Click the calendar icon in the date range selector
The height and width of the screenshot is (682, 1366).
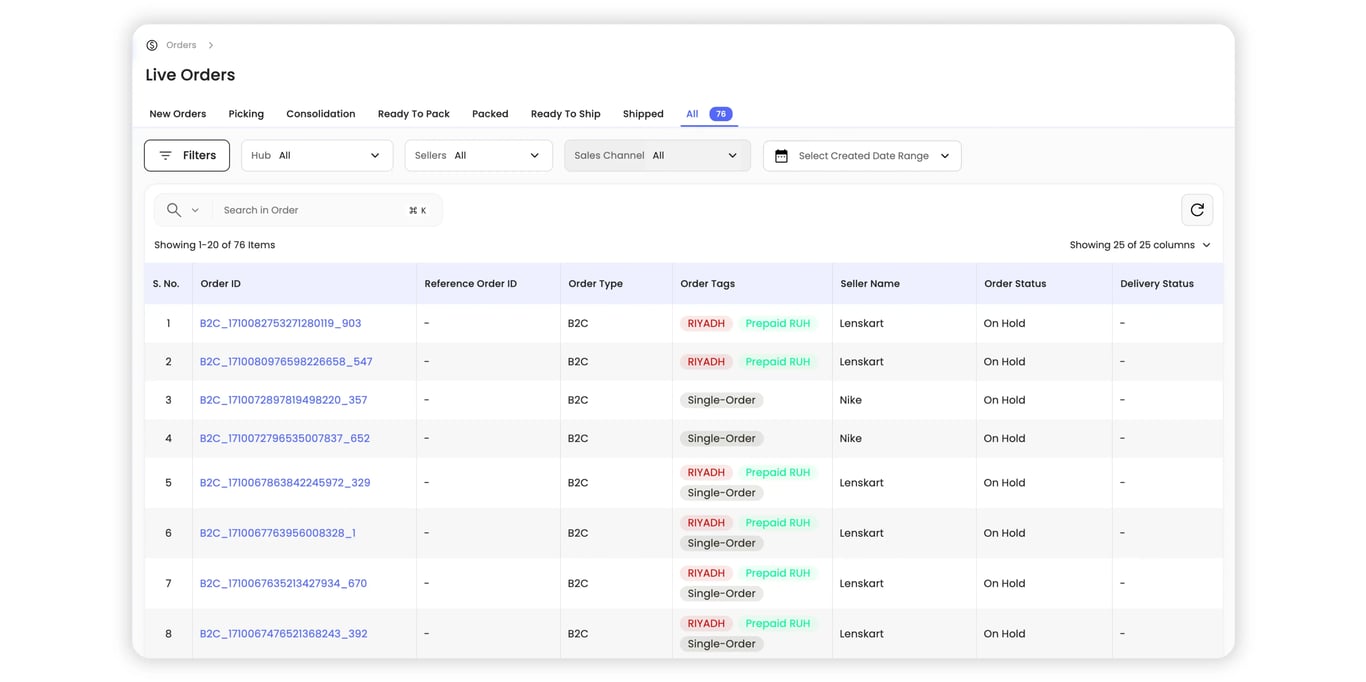tap(781, 155)
